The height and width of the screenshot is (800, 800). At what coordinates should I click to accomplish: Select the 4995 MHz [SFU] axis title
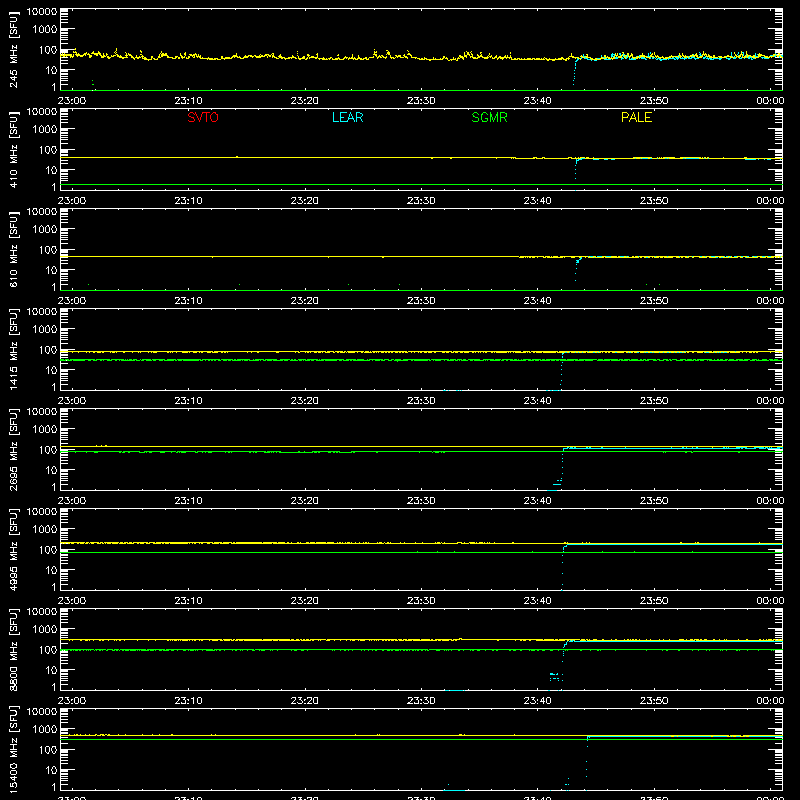13,549
